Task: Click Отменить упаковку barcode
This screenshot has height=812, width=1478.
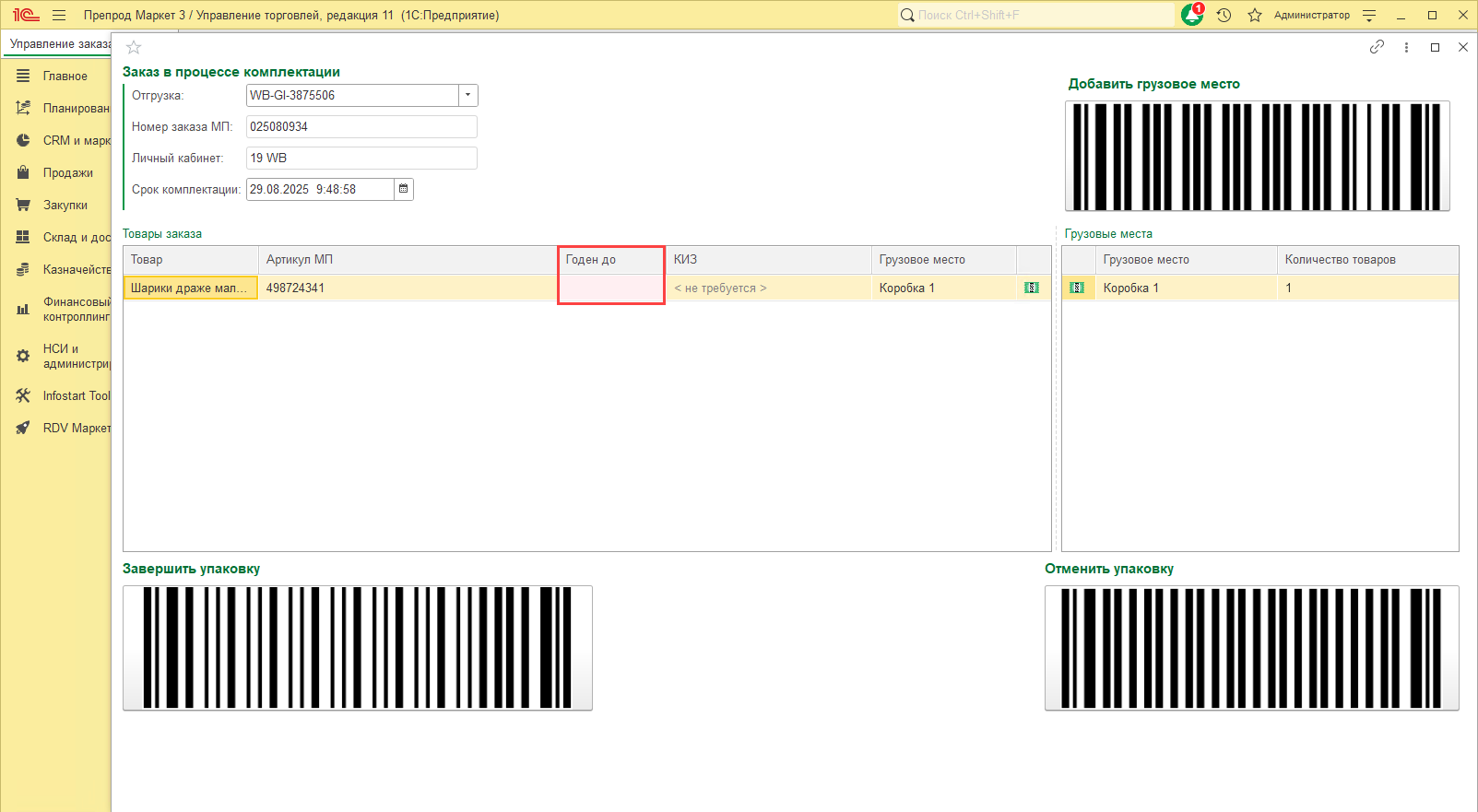Action: coord(1252,648)
